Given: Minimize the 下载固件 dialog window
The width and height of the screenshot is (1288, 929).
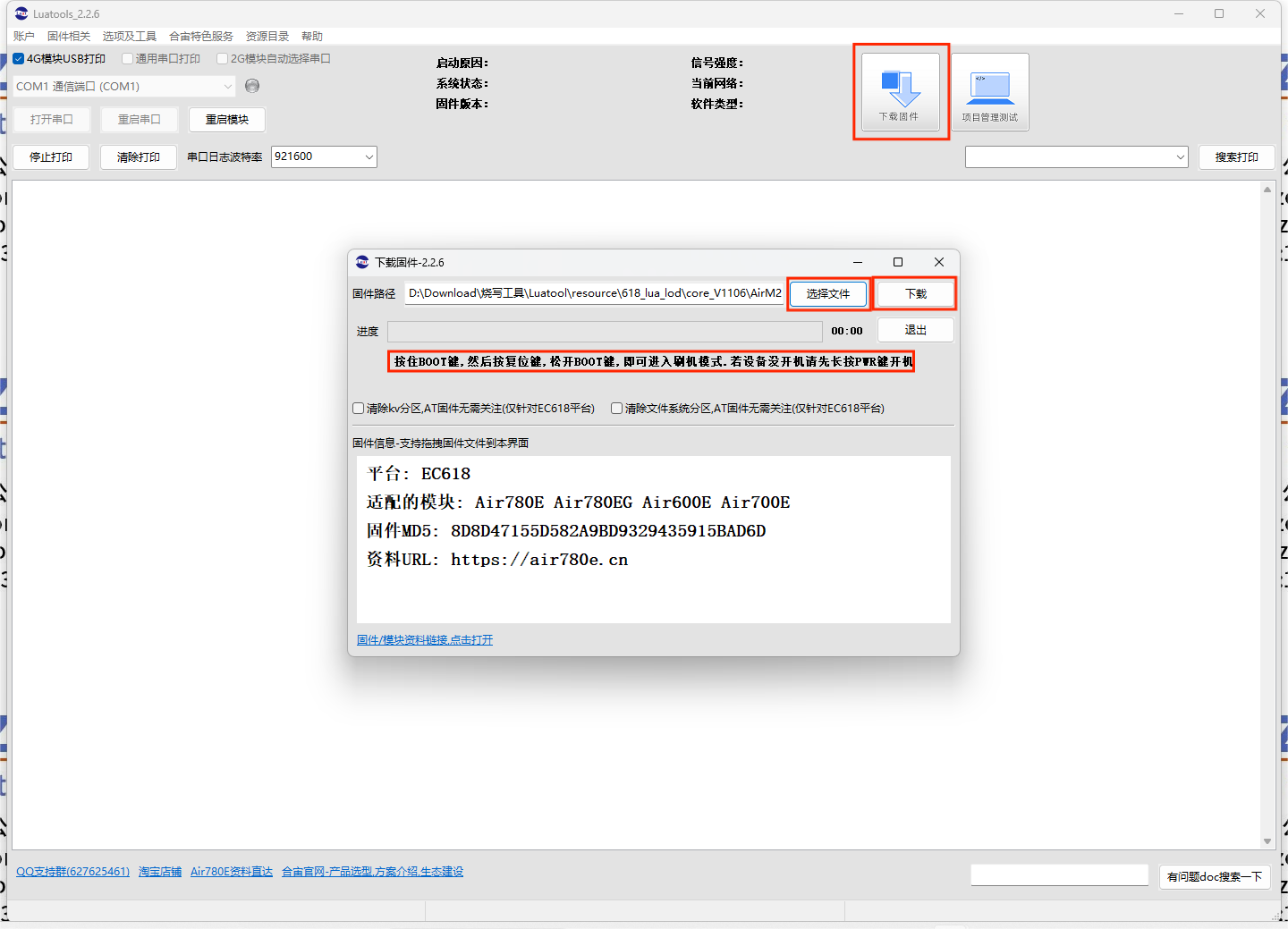Looking at the screenshot, I should pos(858,262).
